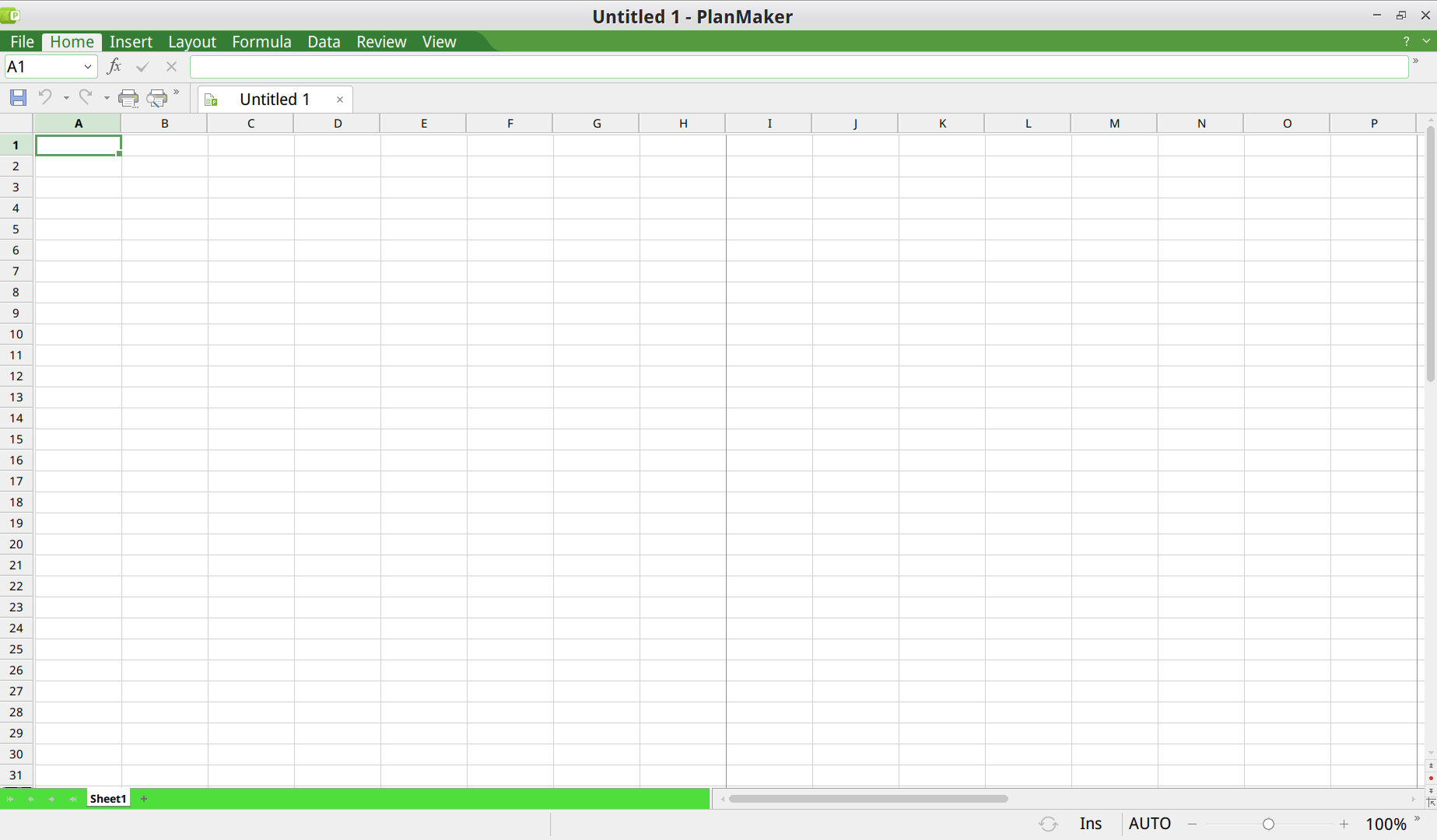Expand the A1 cell reference dropdown

88,67
